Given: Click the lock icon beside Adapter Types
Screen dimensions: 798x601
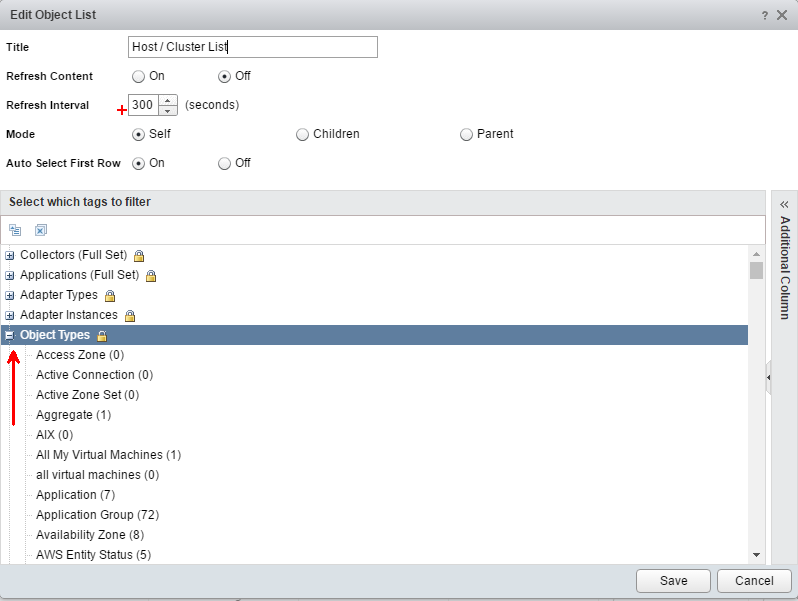Looking at the screenshot, I should (x=110, y=296).
